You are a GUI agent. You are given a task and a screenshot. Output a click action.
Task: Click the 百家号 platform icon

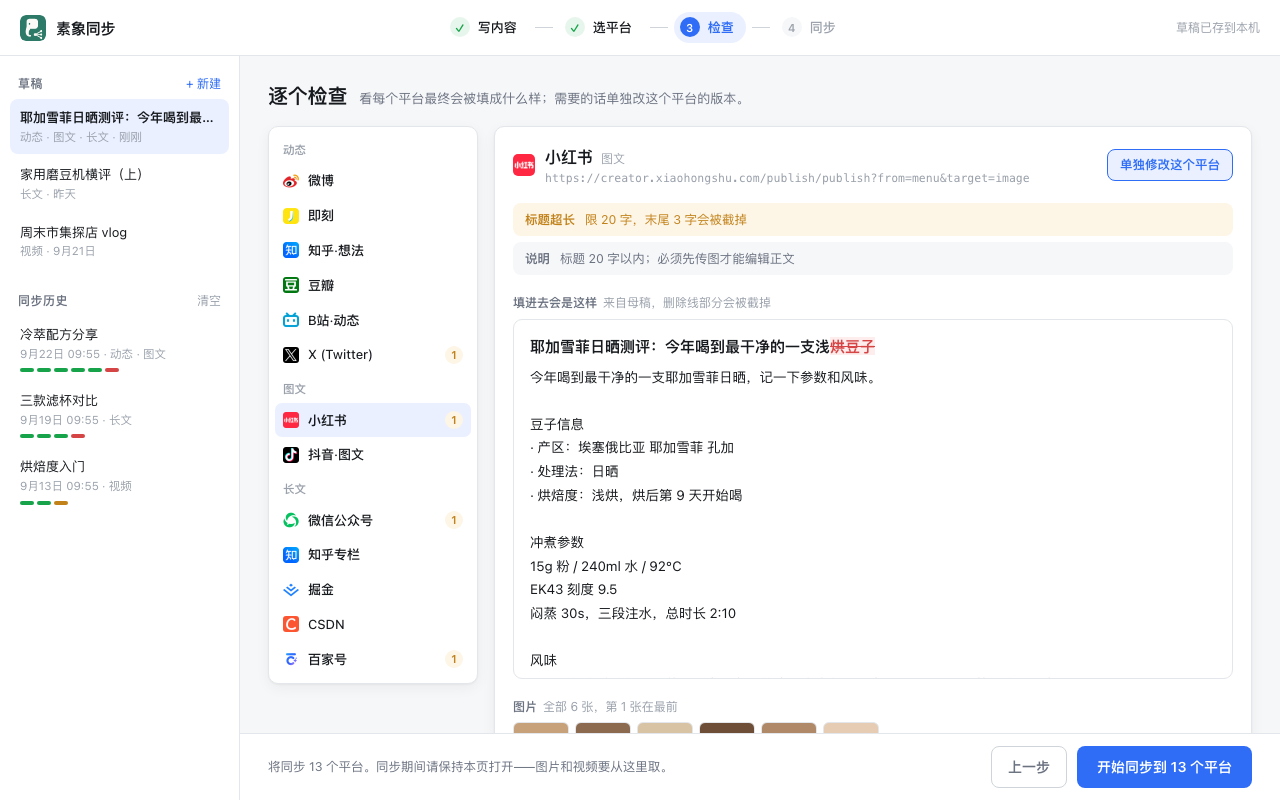click(x=291, y=659)
